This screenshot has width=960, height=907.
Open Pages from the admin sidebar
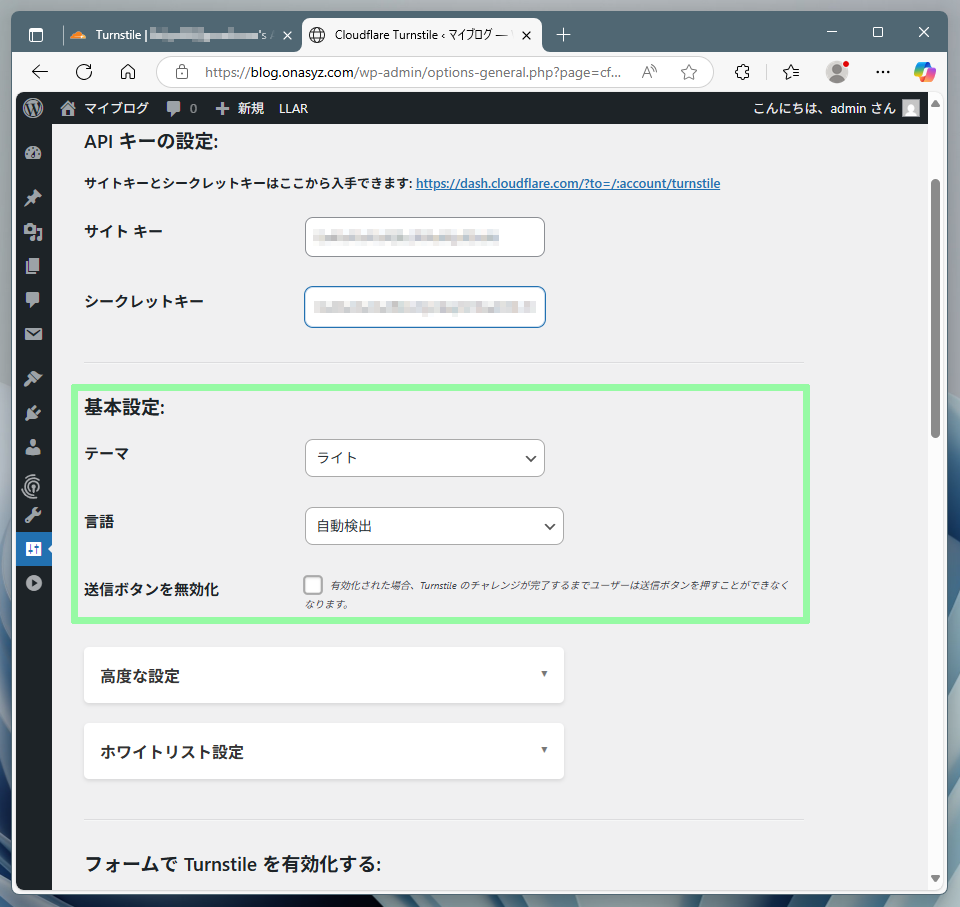[x=33, y=266]
